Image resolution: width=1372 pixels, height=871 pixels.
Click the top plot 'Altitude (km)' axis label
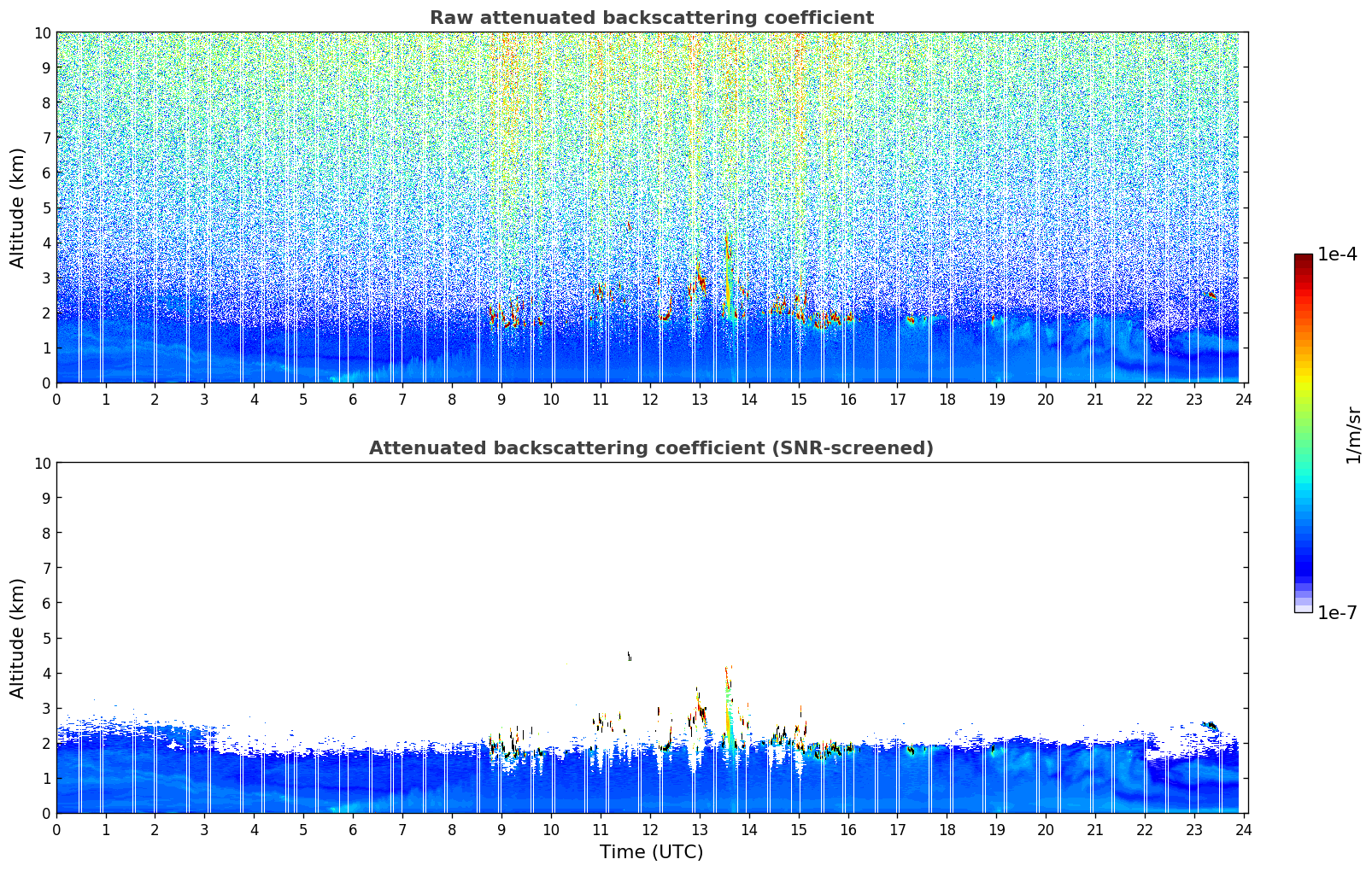(x=18, y=208)
